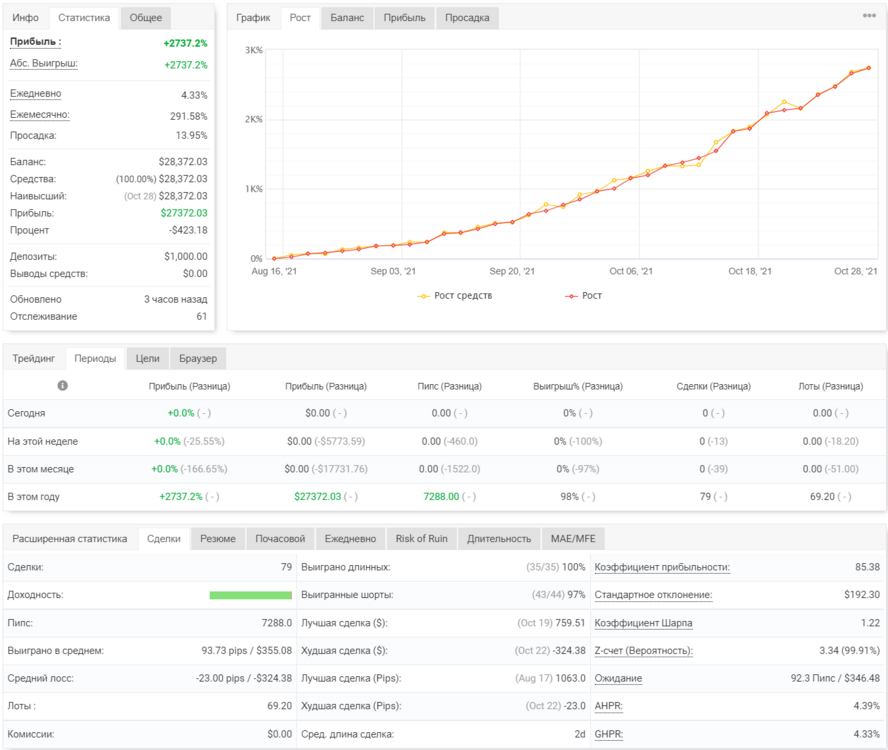Click the info icon in periods table
Image resolution: width=888 pixels, height=750 pixels.
point(62,385)
